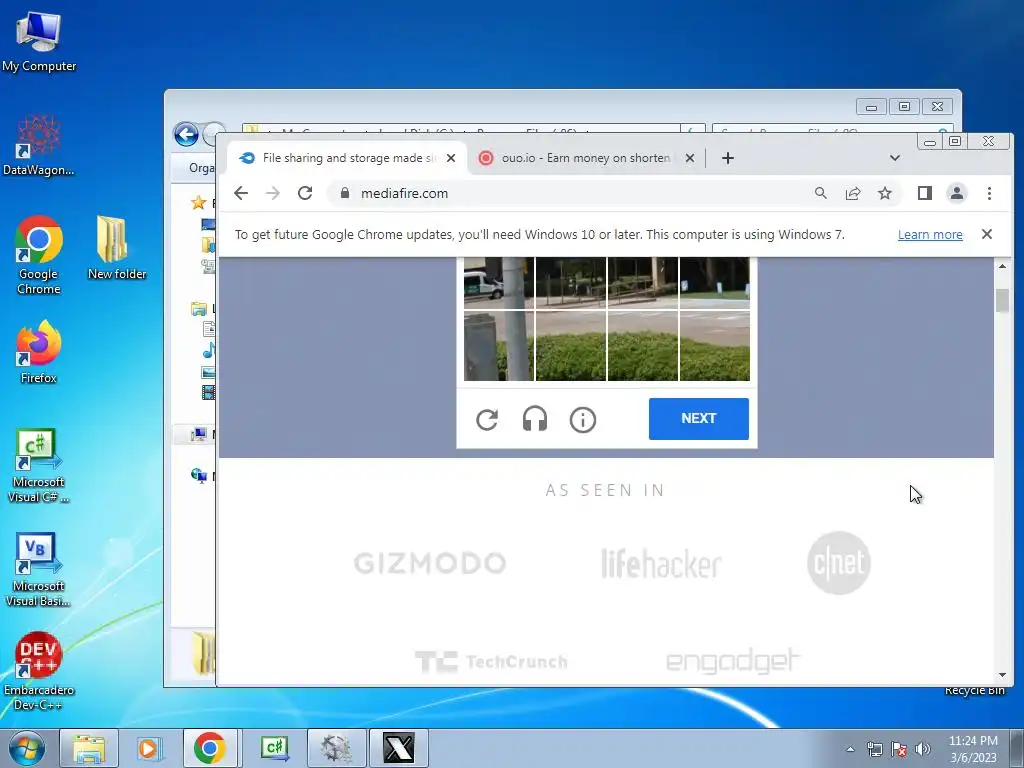
Task: Click the Lifehacker logo
Action: tap(661, 564)
